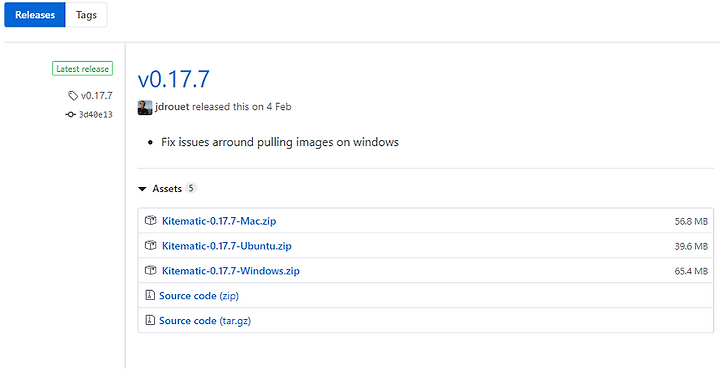Image resolution: width=720 pixels, height=380 pixels.
Task: Open the v0.17.7 release title
Action: pos(174,79)
